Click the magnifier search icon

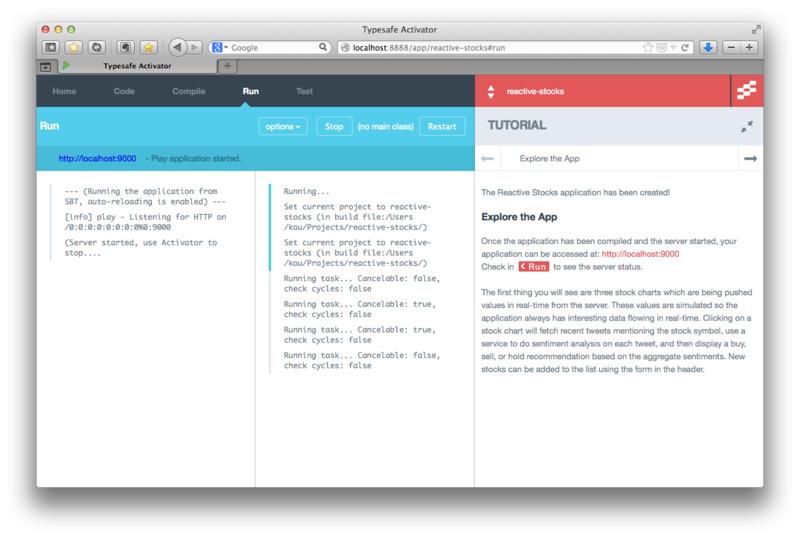pos(323,47)
